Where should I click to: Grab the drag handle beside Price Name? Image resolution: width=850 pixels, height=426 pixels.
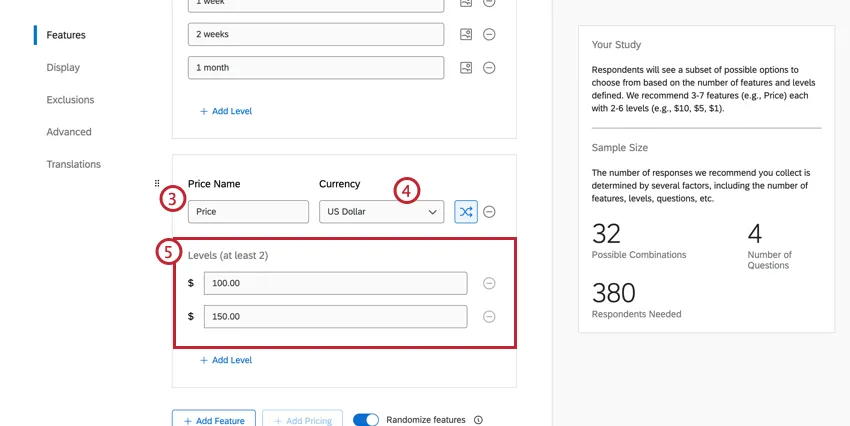pyautogui.click(x=157, y=184)
